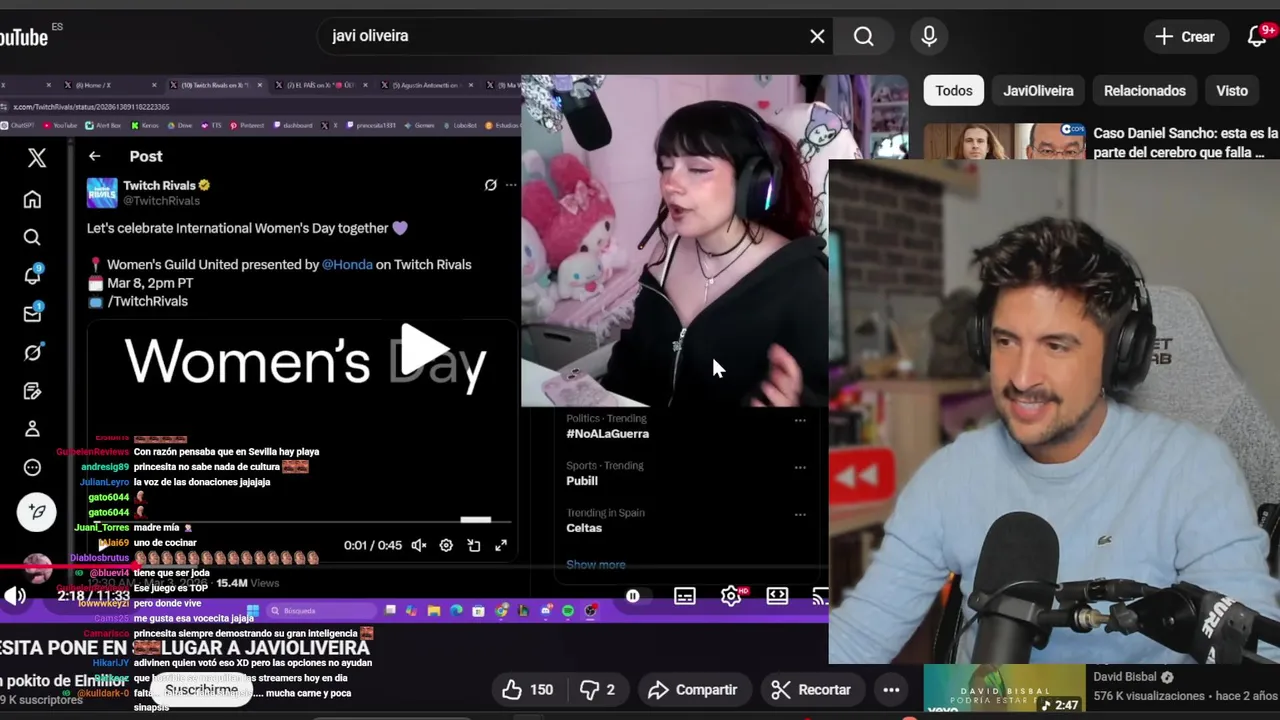This screenshot has width=1280, height=720.
Task: Click Grok explain icon on Twitch Rivals post
Action: coord(490,185)
